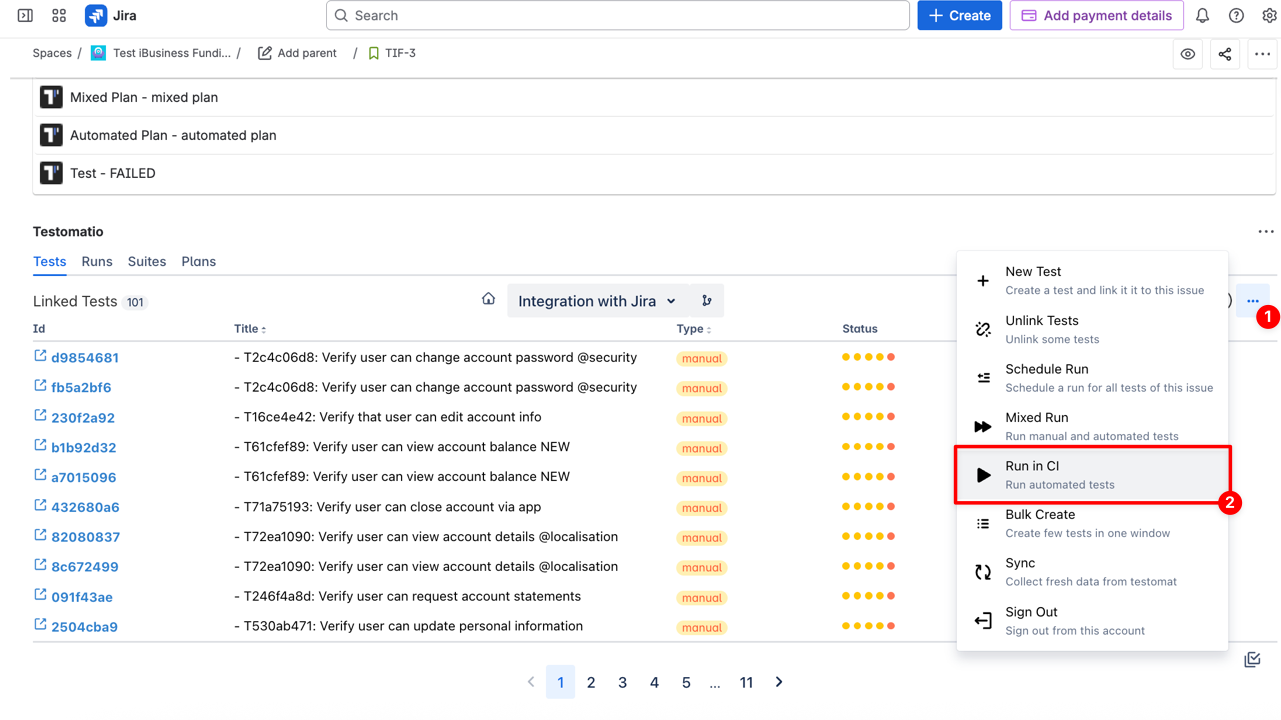
Task: Go to page 3 of linked tests
Action: [x=622, y=683]
